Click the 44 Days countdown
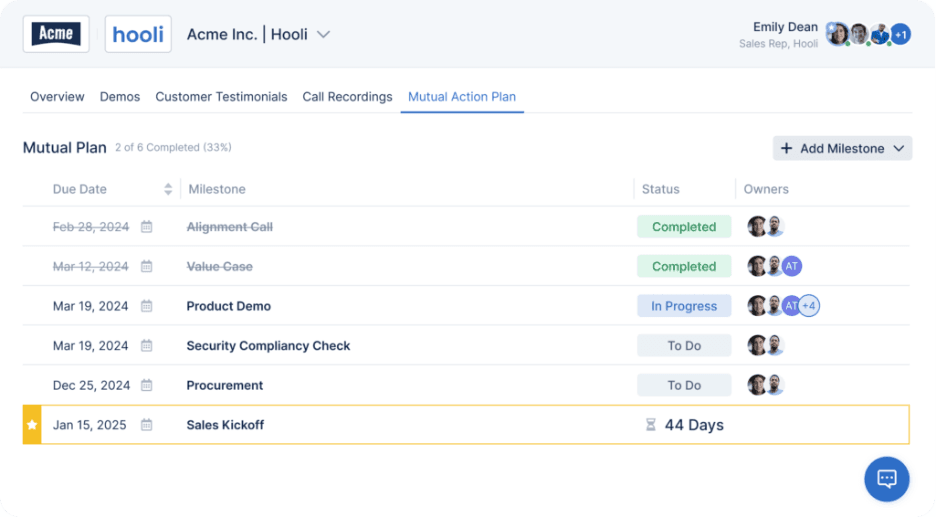Image resolution: width=936 pixels, height=517 pixels. click(694, 424)
